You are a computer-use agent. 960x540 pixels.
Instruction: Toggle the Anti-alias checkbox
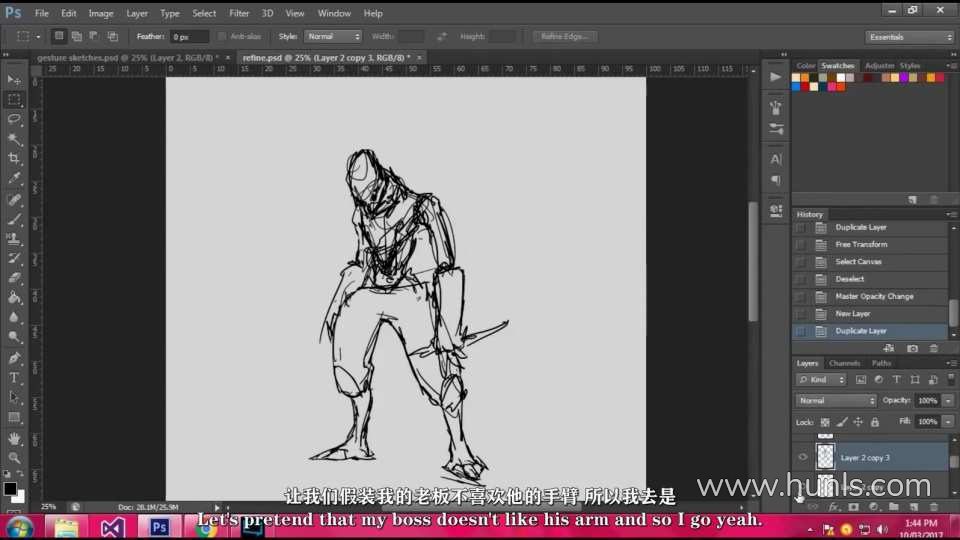click(222, 36)
